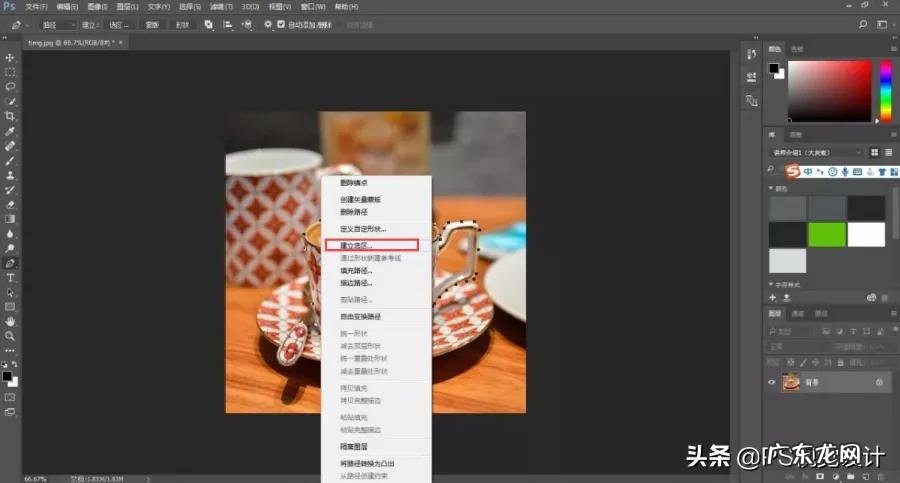Click the workspace switcher icon at top right
This screenshot has height=483, width=900.
[x=882, y=25]
